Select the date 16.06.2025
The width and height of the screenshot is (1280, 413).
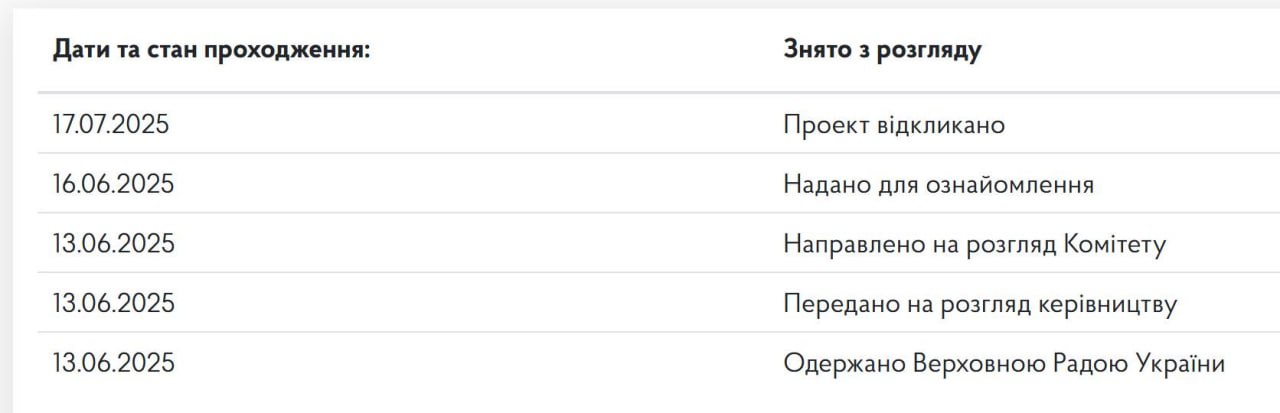click(113, 185)
